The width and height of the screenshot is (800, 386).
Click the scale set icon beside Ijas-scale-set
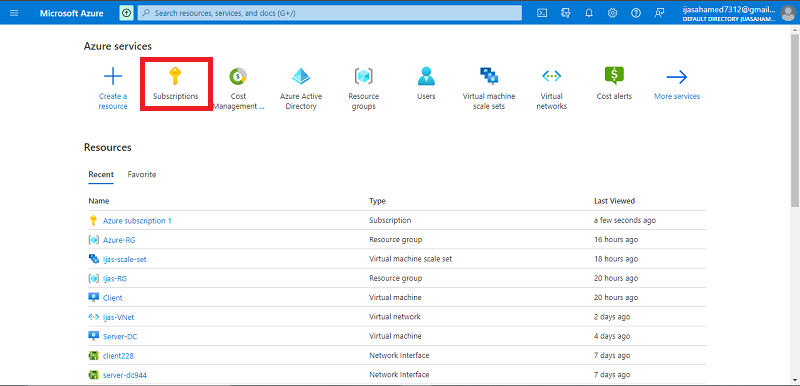(93, 259)
